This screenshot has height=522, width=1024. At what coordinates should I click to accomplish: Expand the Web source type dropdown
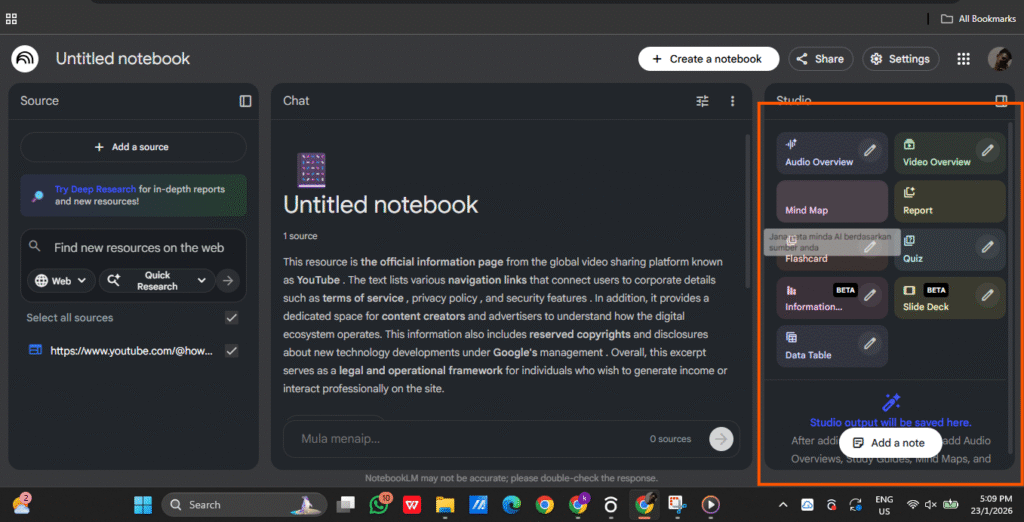tap(62, 281)
